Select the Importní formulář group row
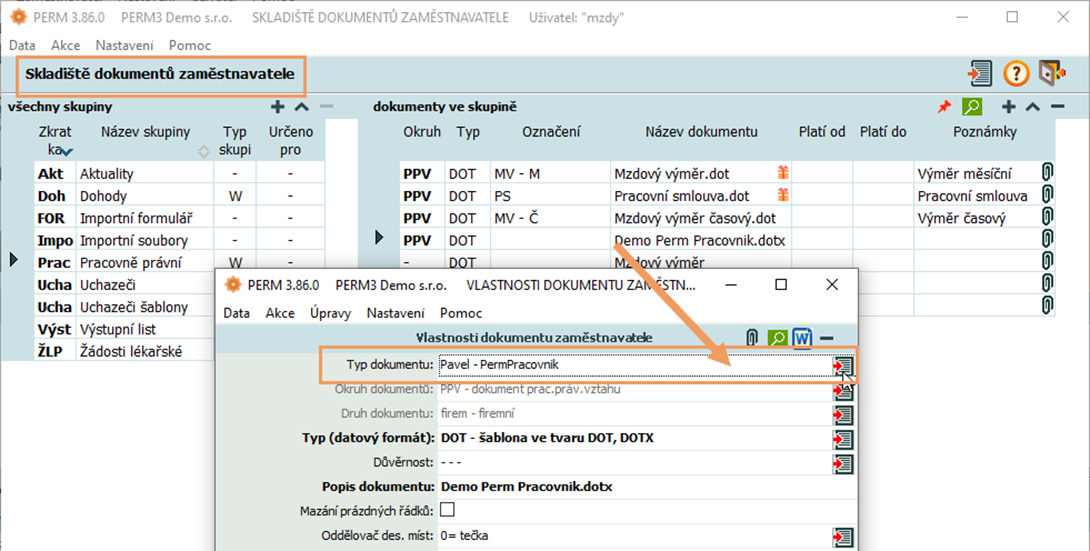 180,217
